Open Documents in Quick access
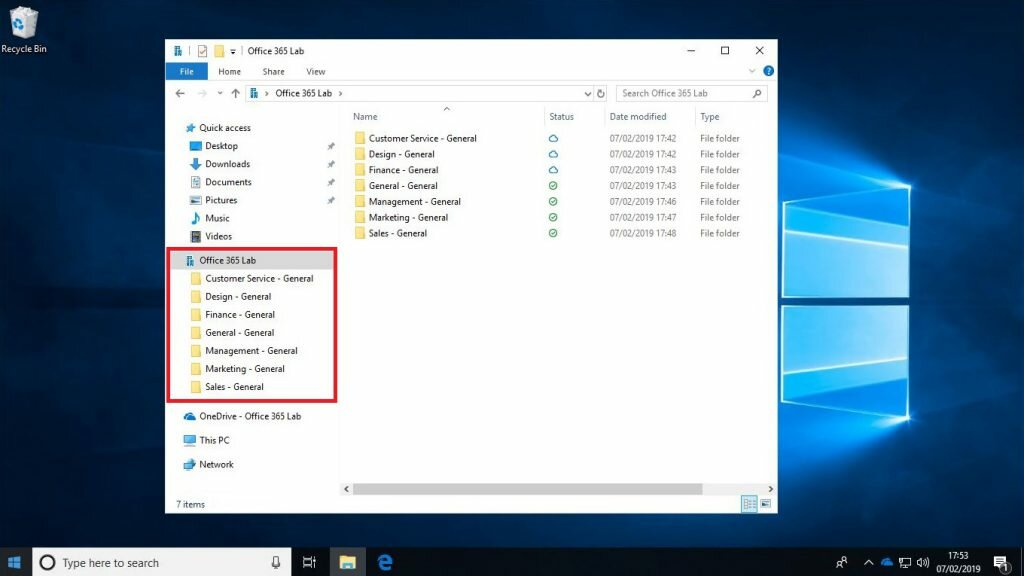Image resolution: width=1024 pixels, height=576 pixels. point(227,182)
